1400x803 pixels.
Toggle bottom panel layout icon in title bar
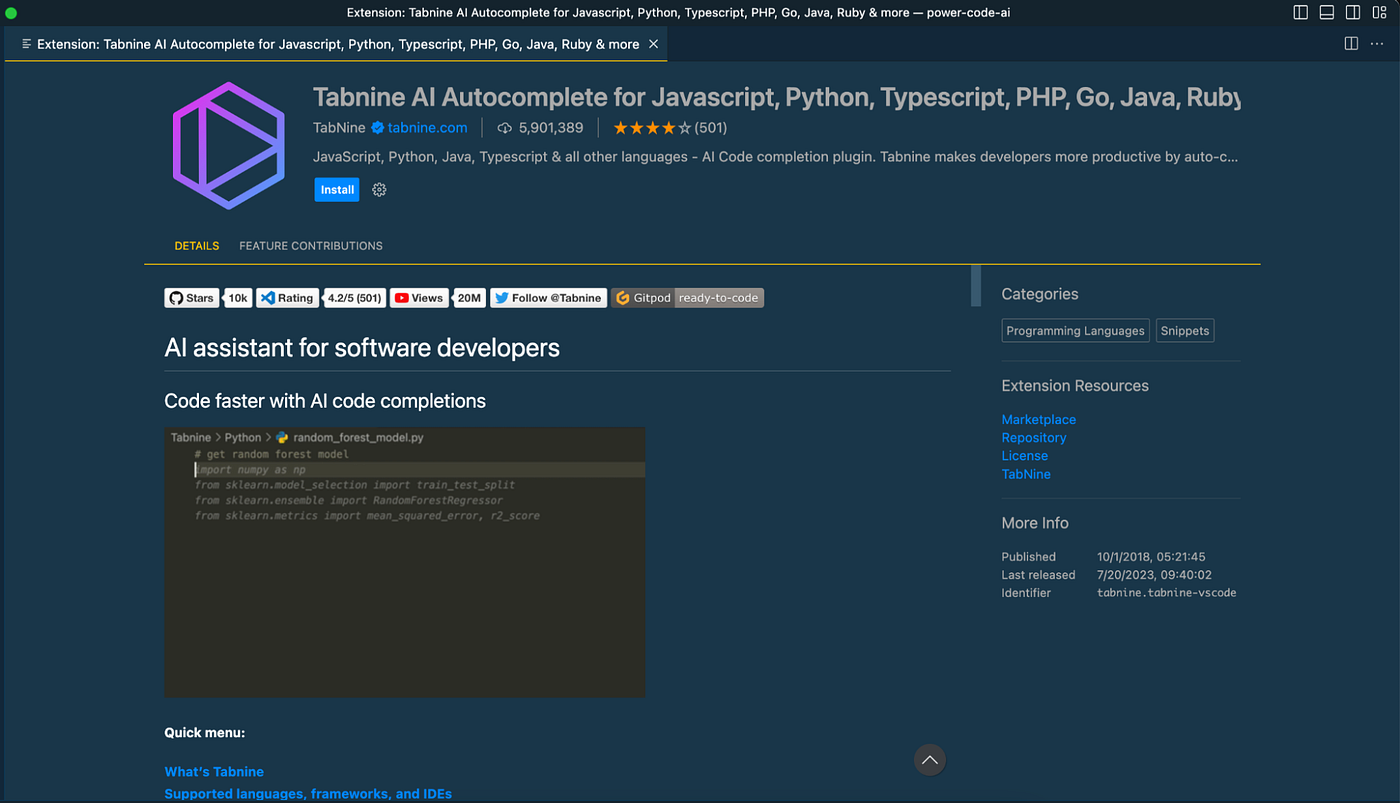[x=1327, y=13]
